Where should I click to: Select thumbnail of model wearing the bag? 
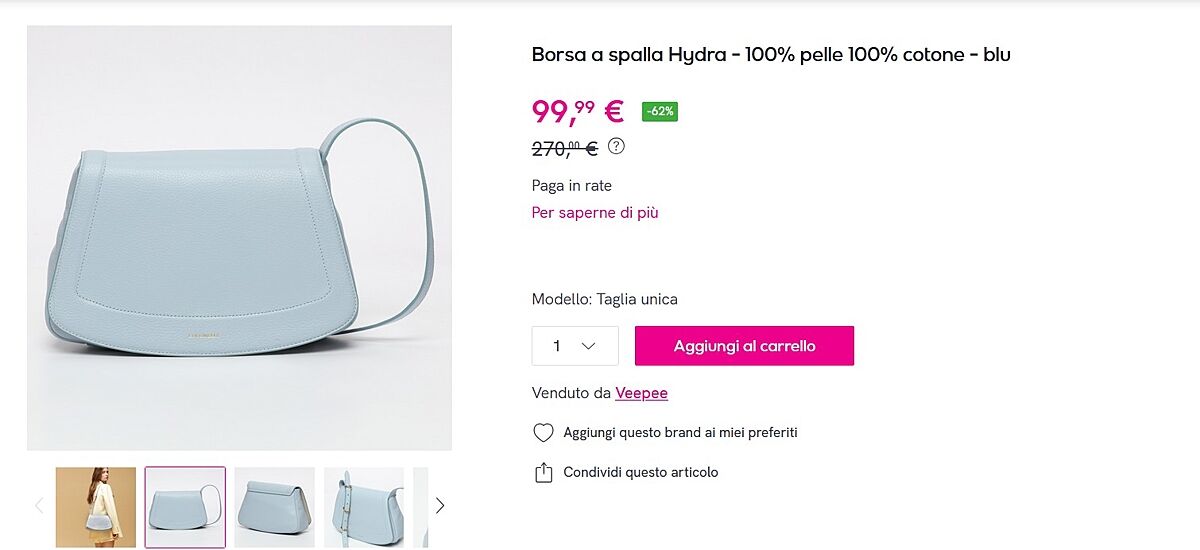pos(96,507)
